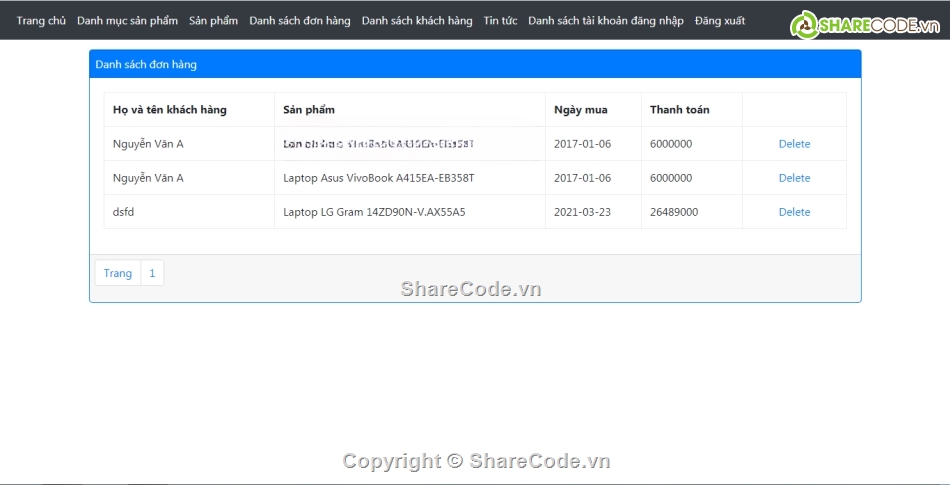Select Danh sách đơn hàng in navbar

300,21
